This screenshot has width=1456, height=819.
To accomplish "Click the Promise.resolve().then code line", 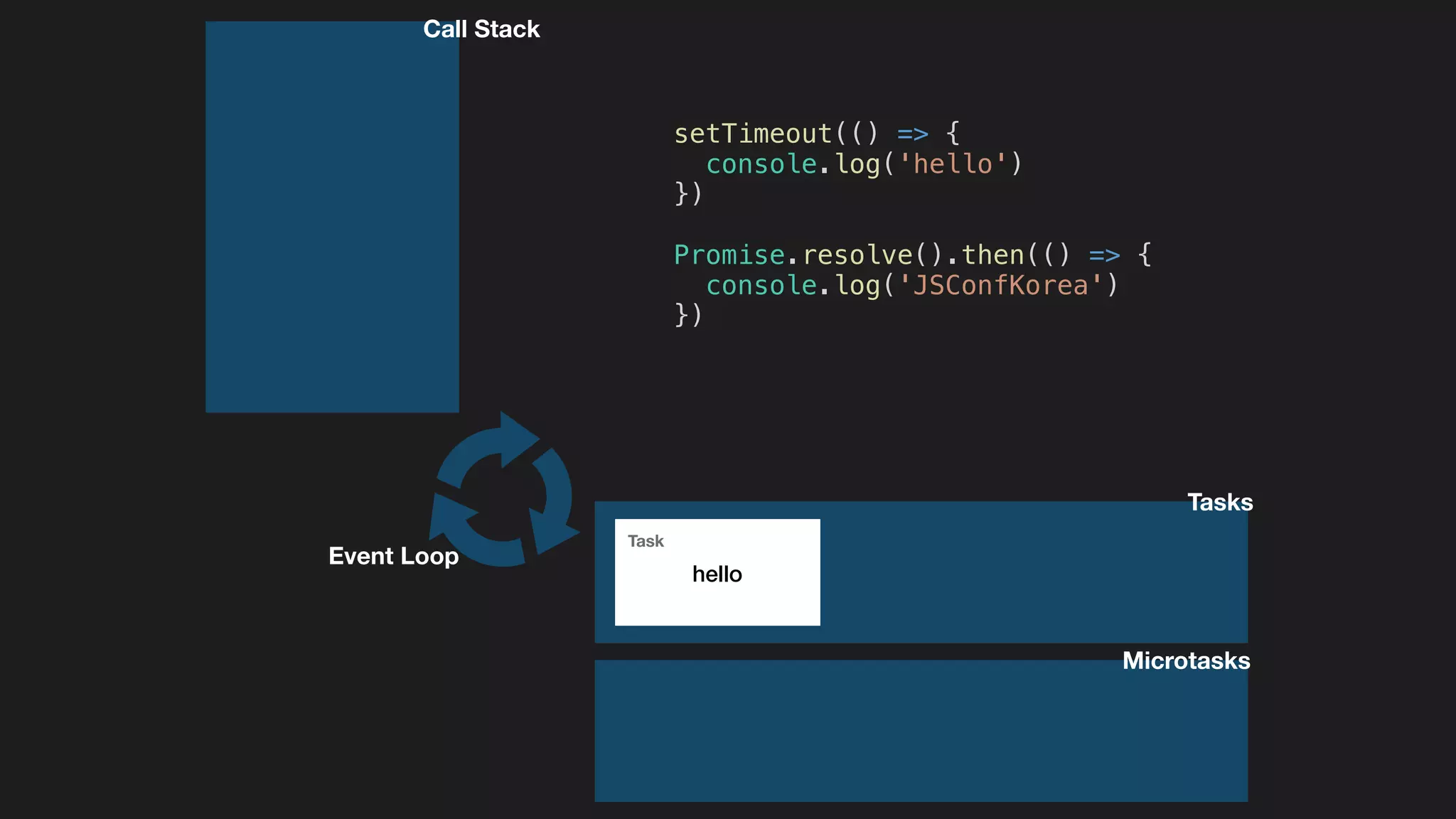I will pyautogui.click(x=913, y=255).
